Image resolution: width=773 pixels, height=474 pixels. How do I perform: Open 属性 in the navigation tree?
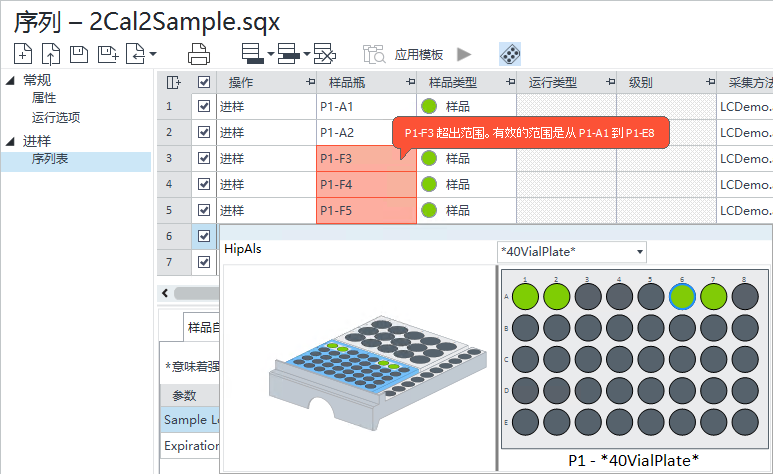(x=44, y=98)
